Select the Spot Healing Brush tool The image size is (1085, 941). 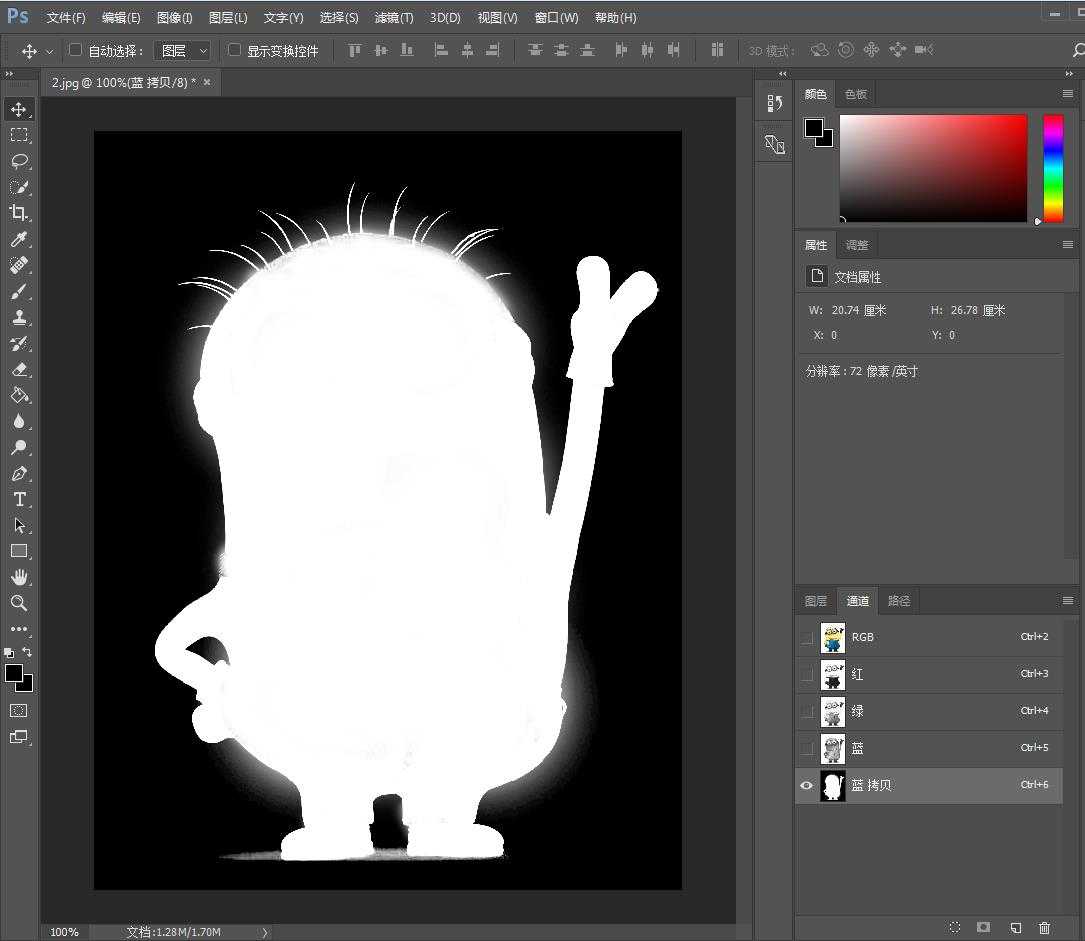[x=19, y=265]
